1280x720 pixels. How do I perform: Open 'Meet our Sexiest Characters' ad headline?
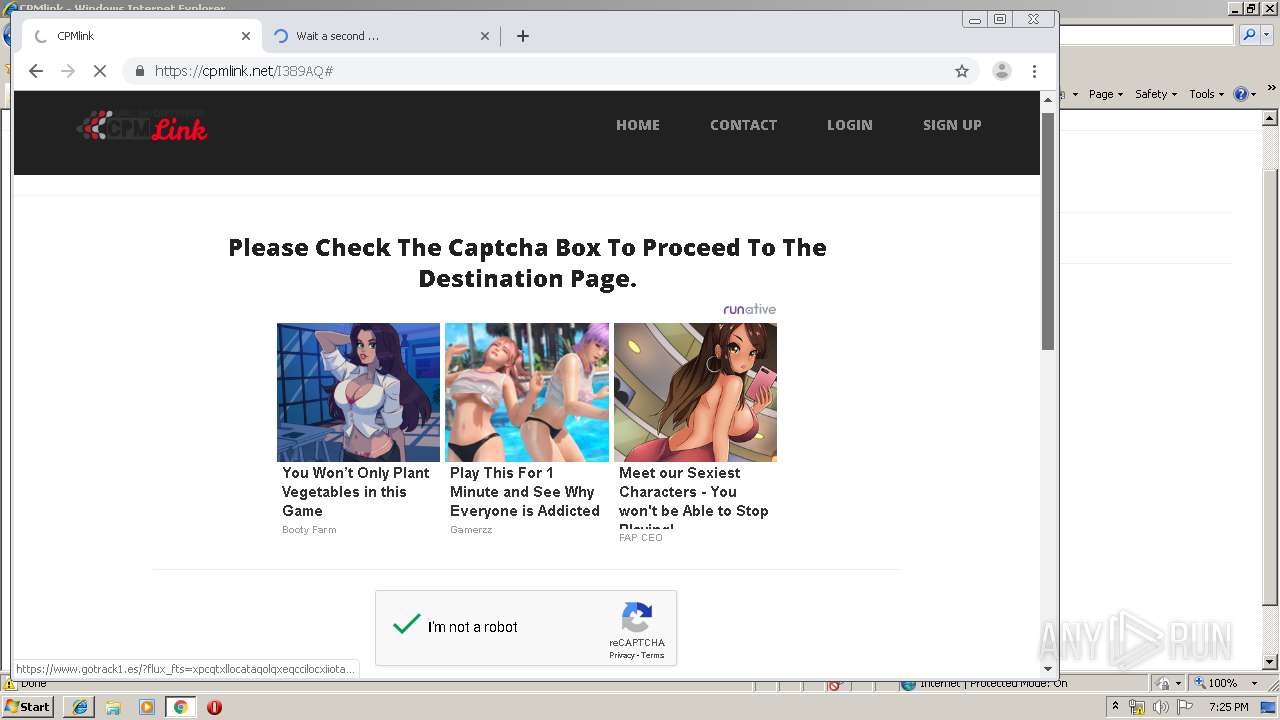[x=693, y=496]
